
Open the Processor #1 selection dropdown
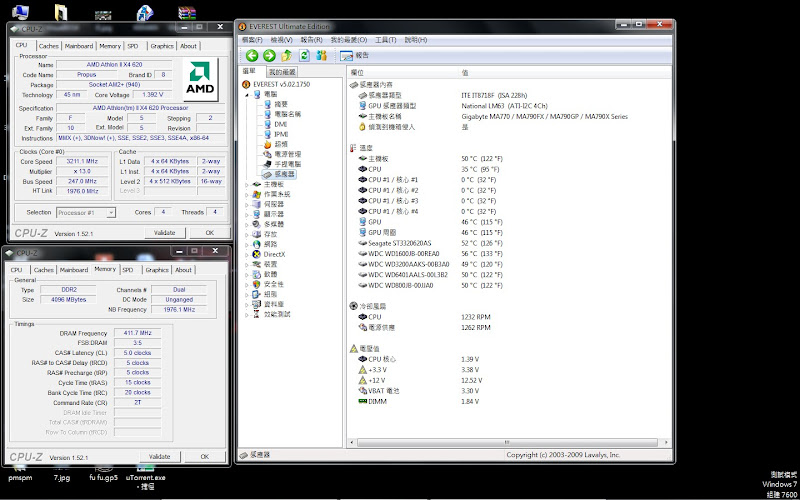86,213
